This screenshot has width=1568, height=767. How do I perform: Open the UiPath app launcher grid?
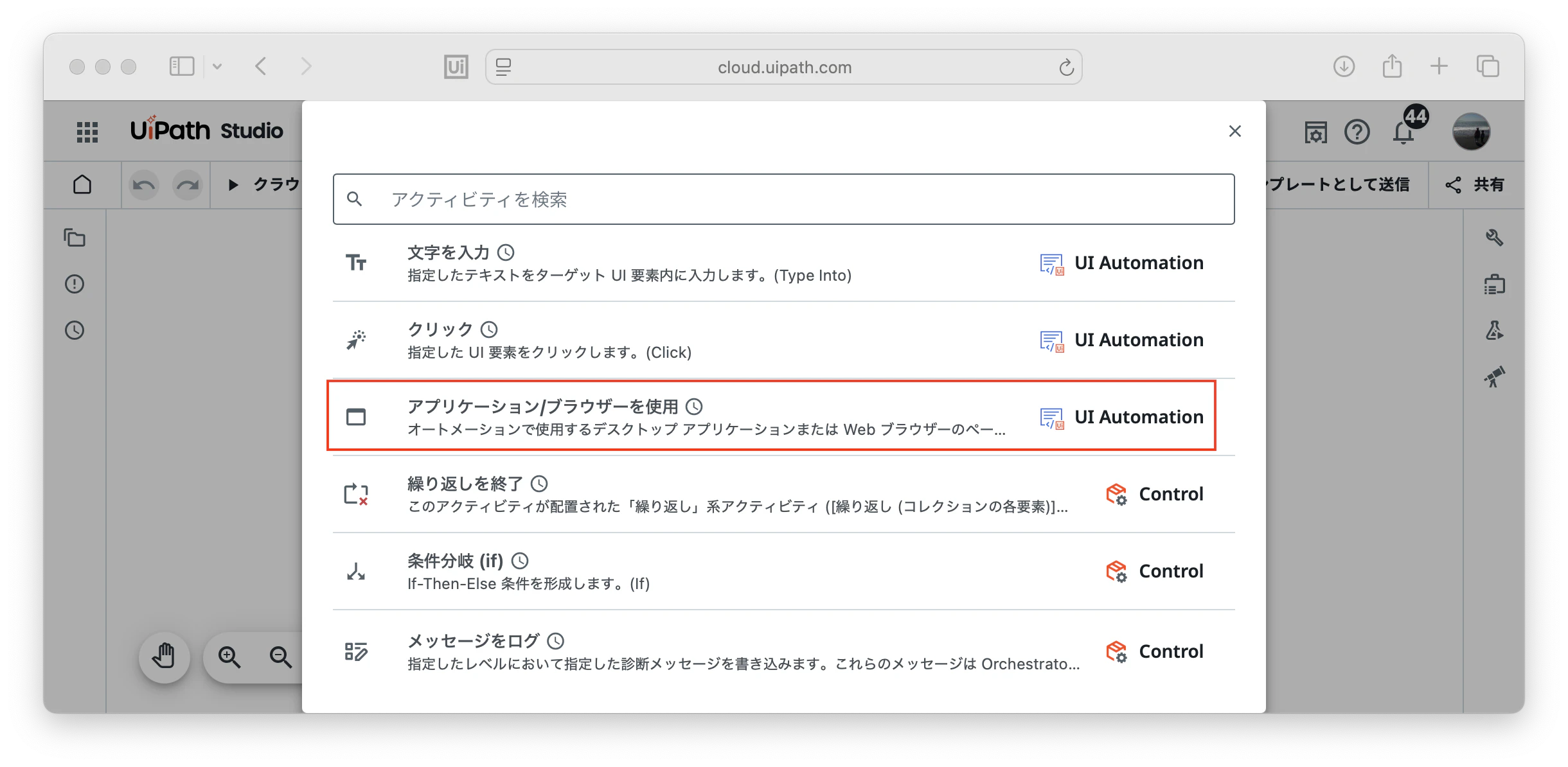coord(87,132)
